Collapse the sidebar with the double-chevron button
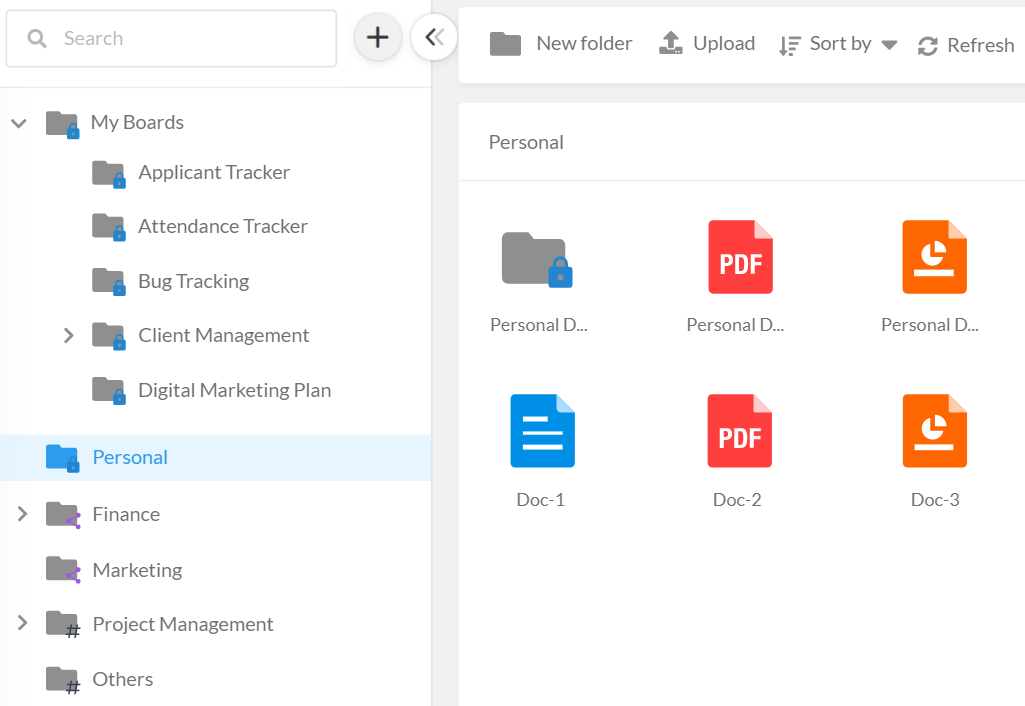Screen dimensions: 1025x706 tap(433, 35)
